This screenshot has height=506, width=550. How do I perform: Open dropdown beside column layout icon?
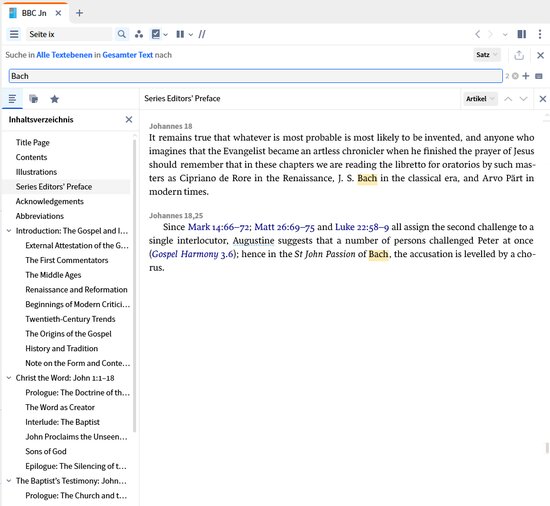click(x=190, y=34)
